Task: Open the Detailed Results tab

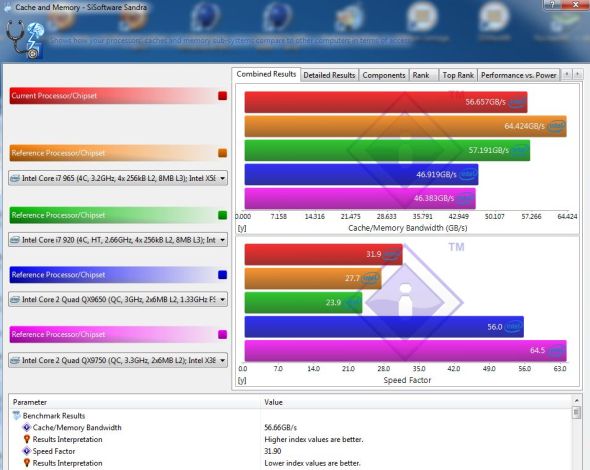Action: tap(329, 75)
